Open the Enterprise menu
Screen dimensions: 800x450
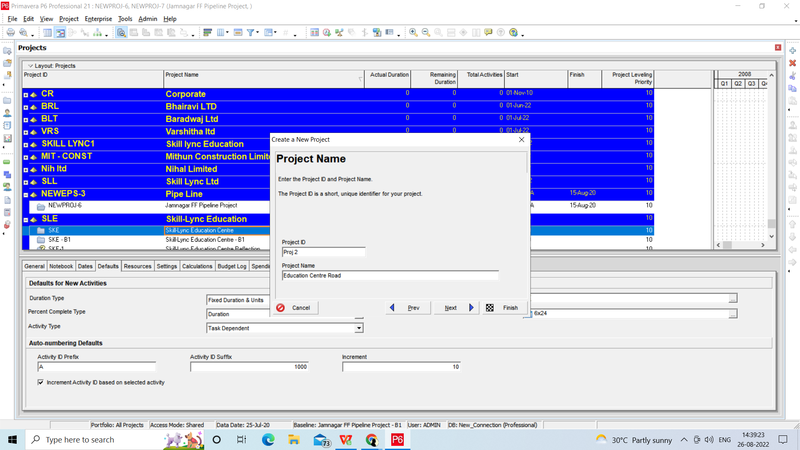98,19
